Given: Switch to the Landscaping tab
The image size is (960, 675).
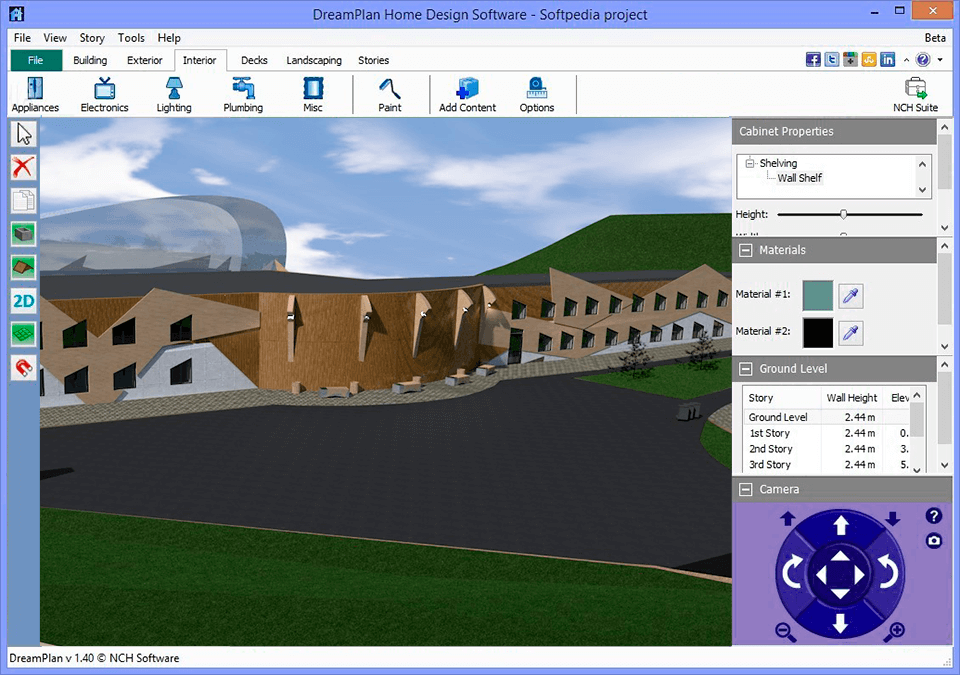Looking at the screenshot, I should [313, 60].
